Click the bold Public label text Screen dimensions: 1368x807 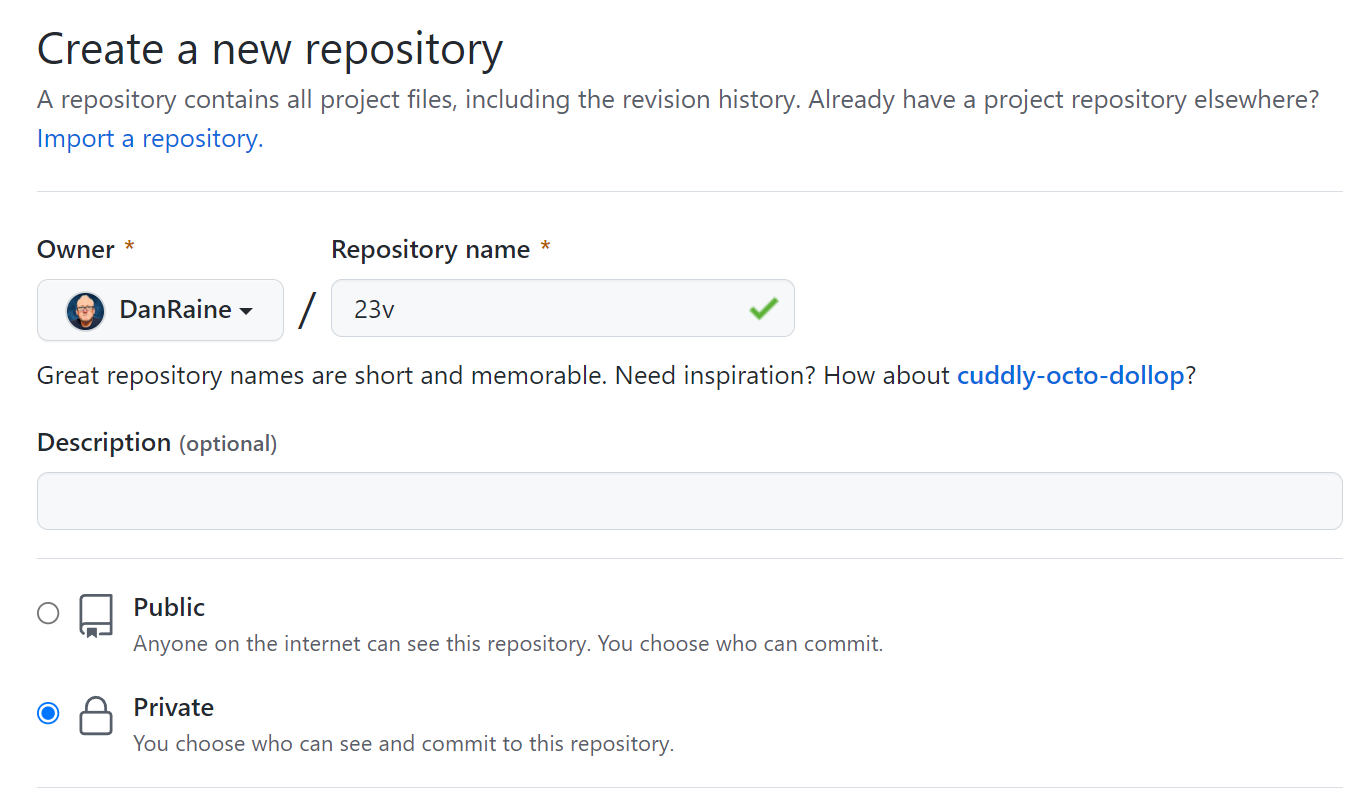169,607
